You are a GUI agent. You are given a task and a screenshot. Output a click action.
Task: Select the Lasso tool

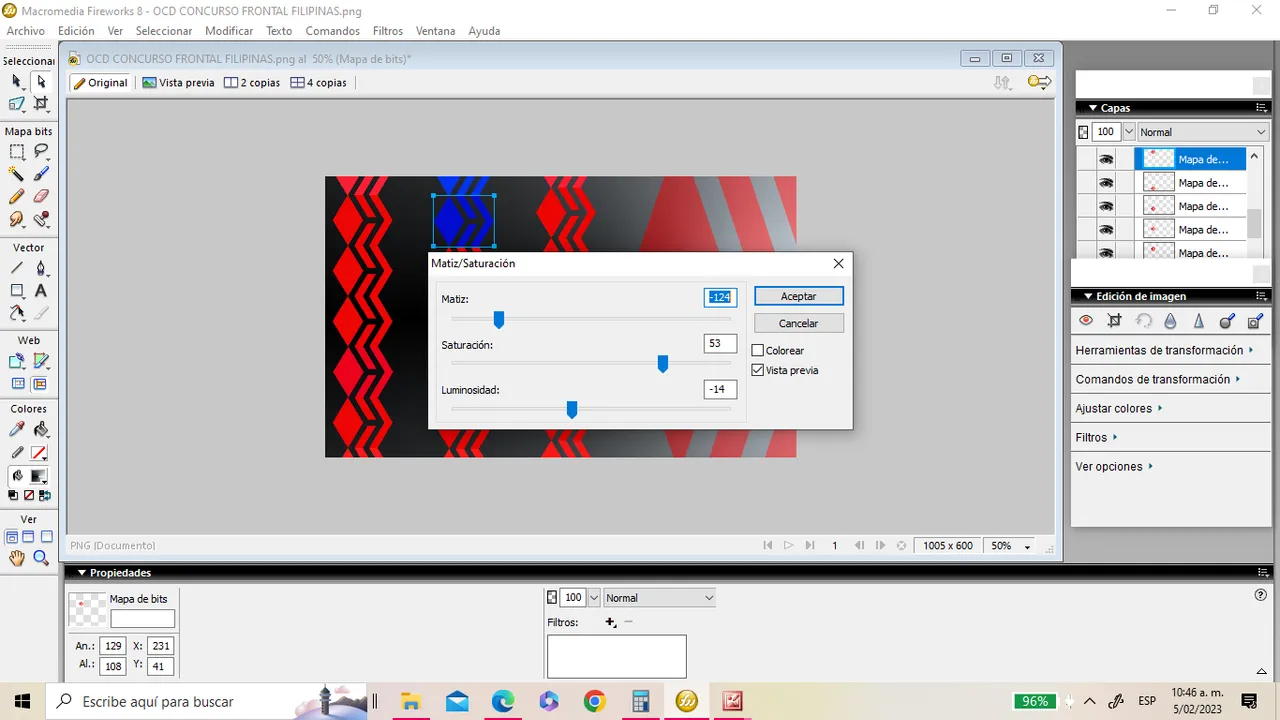tap(41, 152)
